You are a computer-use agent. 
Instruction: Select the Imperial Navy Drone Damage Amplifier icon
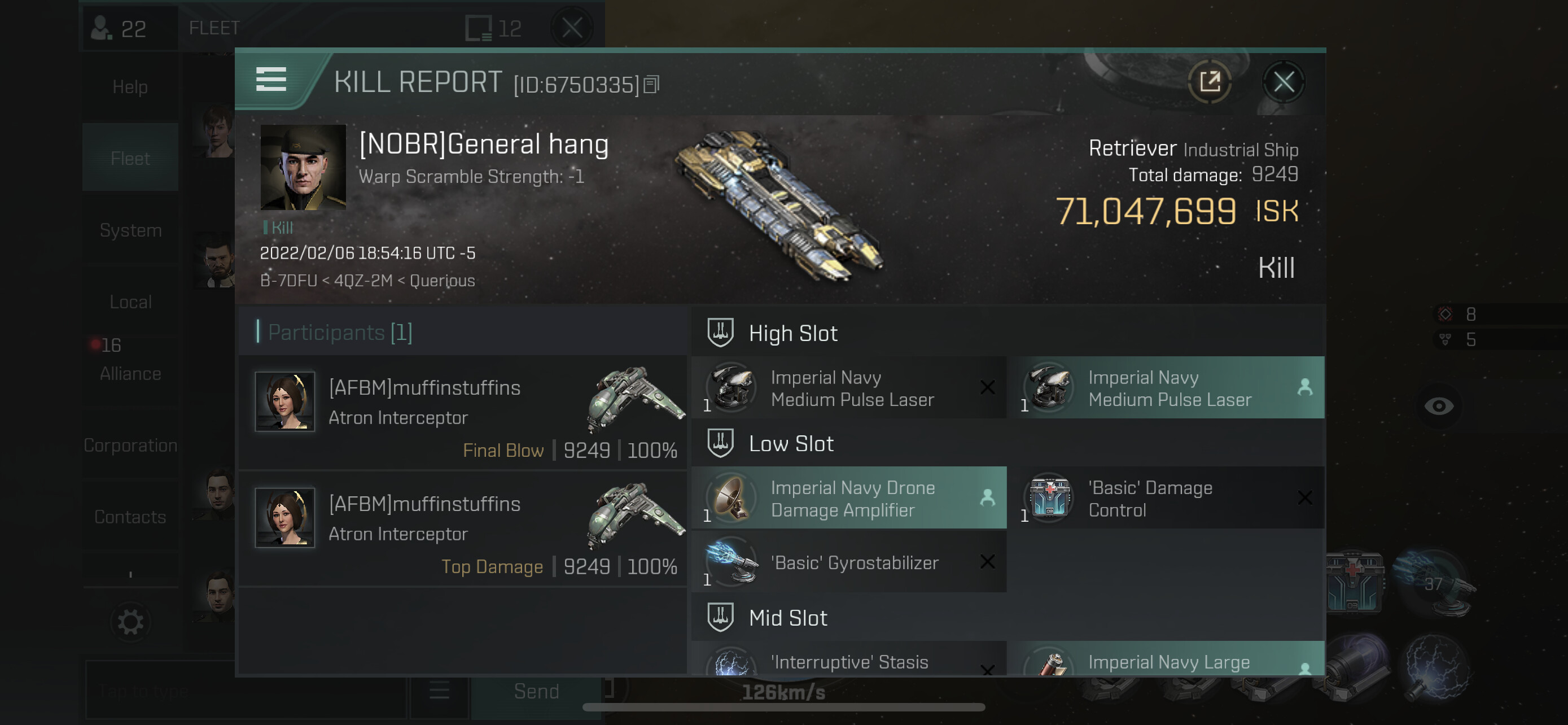[x=732, y=498]
